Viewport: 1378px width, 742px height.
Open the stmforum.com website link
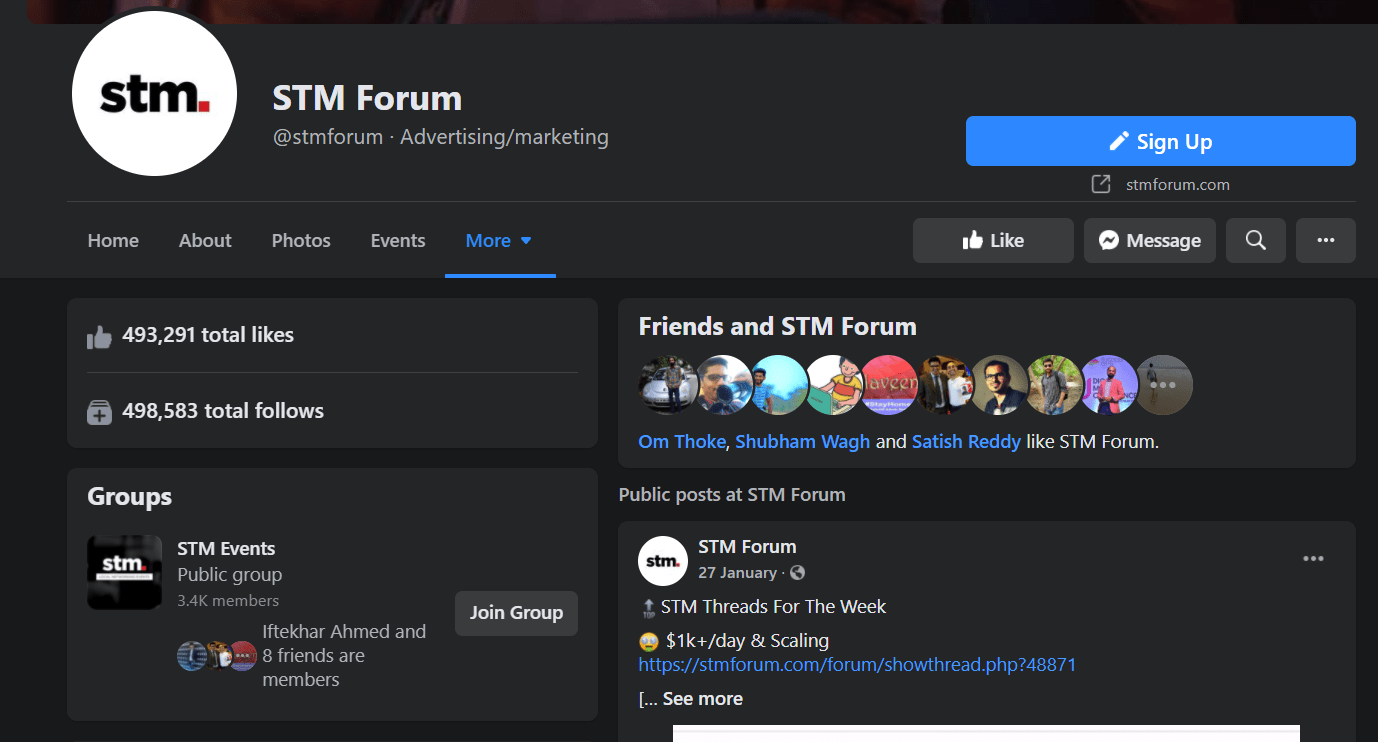point(1177,184)
